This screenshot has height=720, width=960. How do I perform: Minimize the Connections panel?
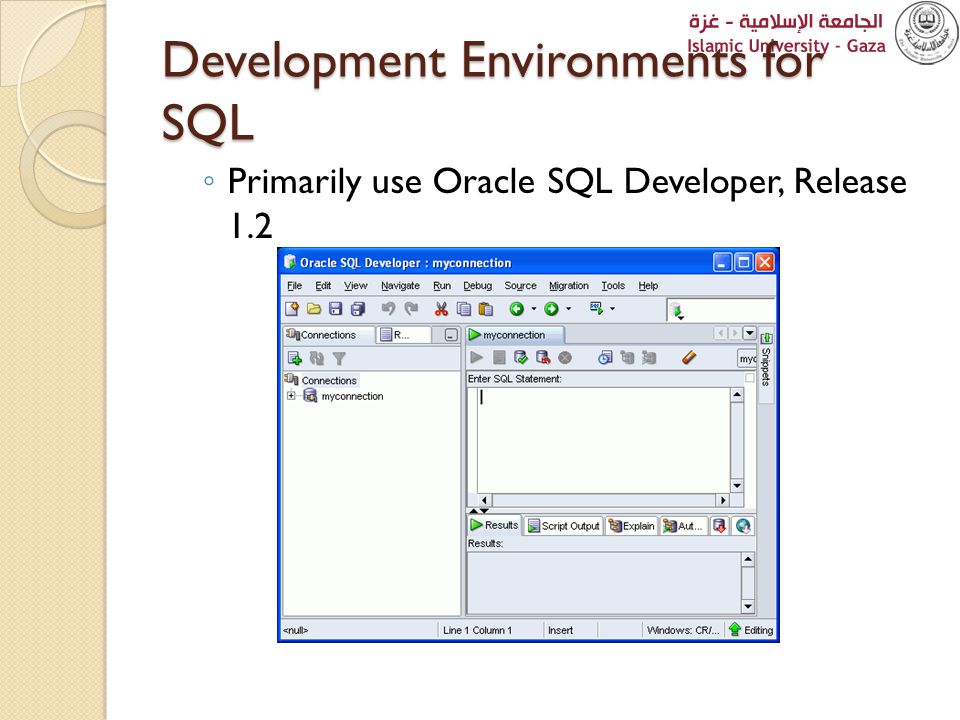pyautogui.click(x=451, y=335)
